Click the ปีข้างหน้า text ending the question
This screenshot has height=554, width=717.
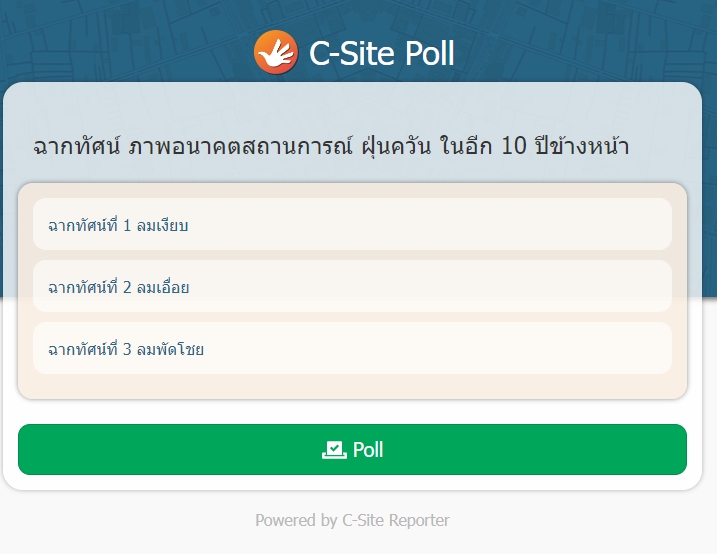pos(582,146)
